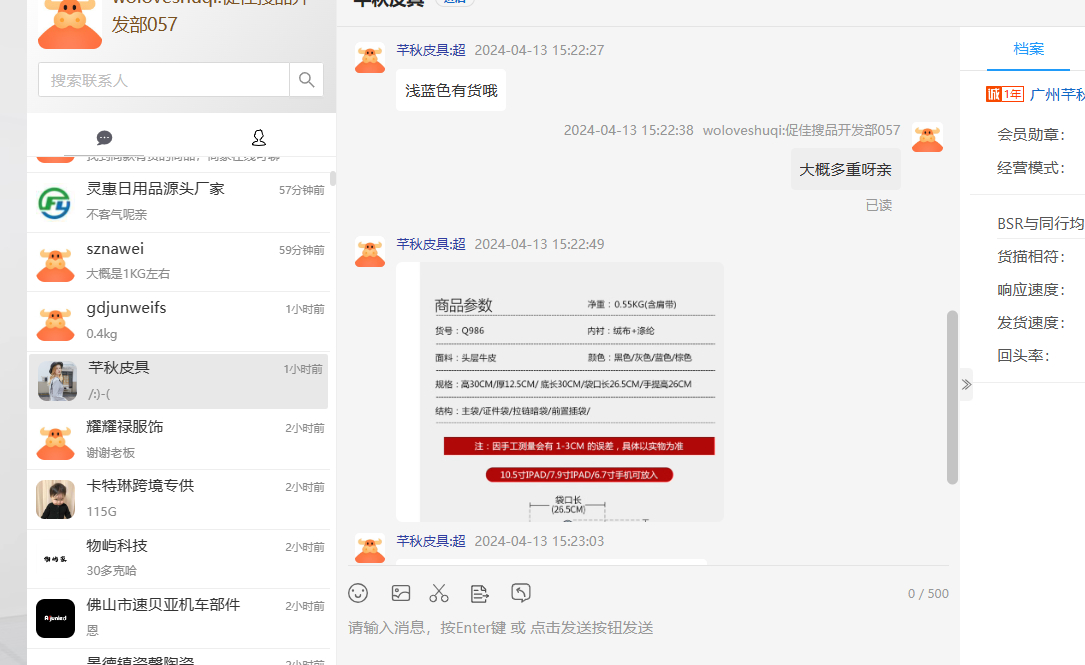1085x665 pixels.
Task: Click the 佛山市速贝亚机车部件 avatar
Action: [56, 618]
